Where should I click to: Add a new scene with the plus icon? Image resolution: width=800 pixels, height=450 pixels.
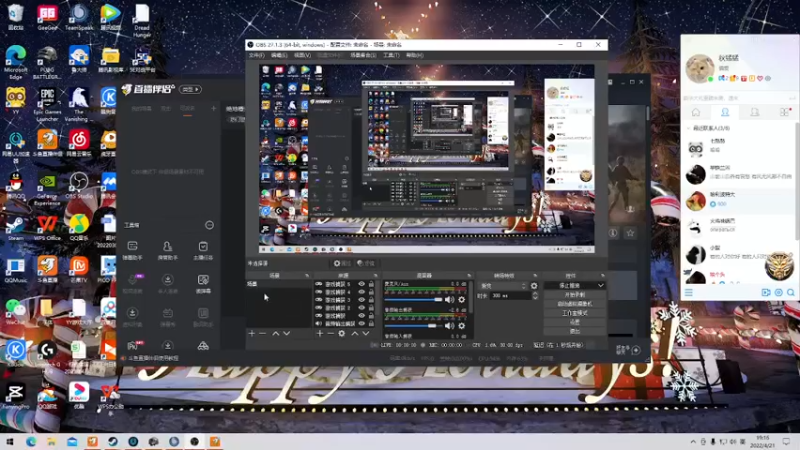[x=252, y=333]
